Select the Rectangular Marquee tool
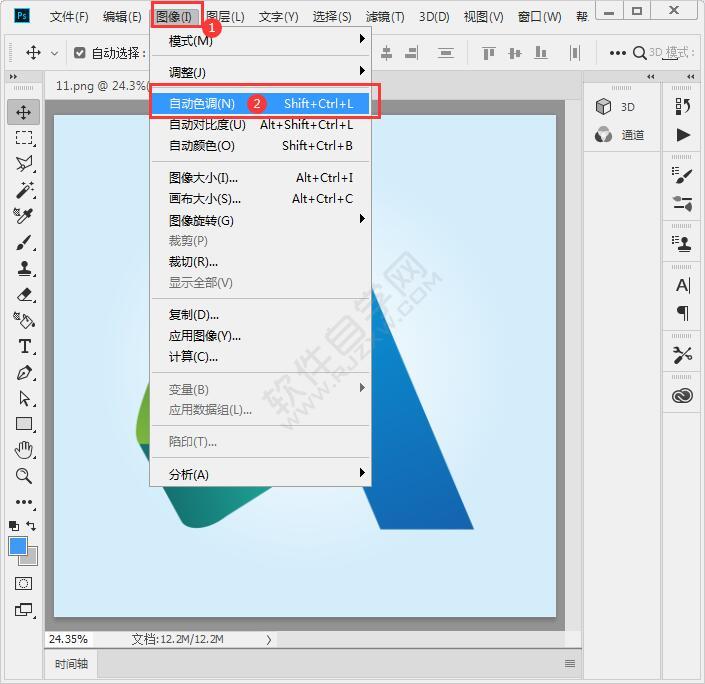Viewport: 705px width, 684px height. (24, 138)
